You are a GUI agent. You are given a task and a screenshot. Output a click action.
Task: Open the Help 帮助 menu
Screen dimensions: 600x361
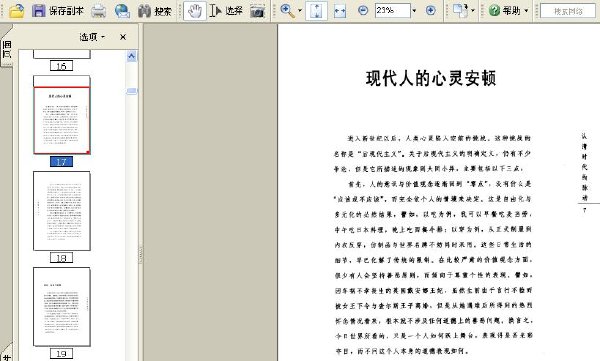(x=505, y=11)
